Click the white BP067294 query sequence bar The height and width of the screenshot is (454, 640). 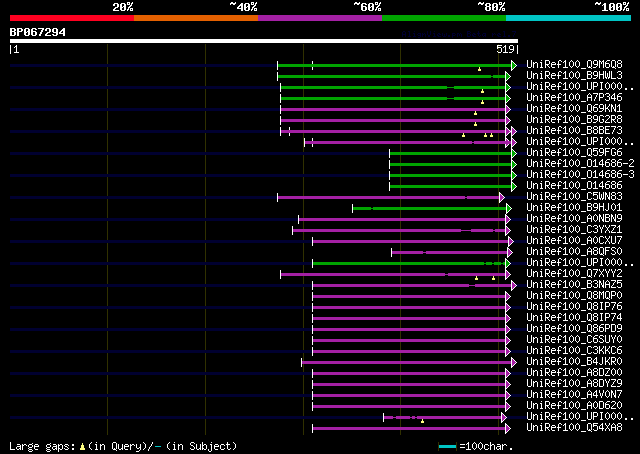tap(264, 41)
